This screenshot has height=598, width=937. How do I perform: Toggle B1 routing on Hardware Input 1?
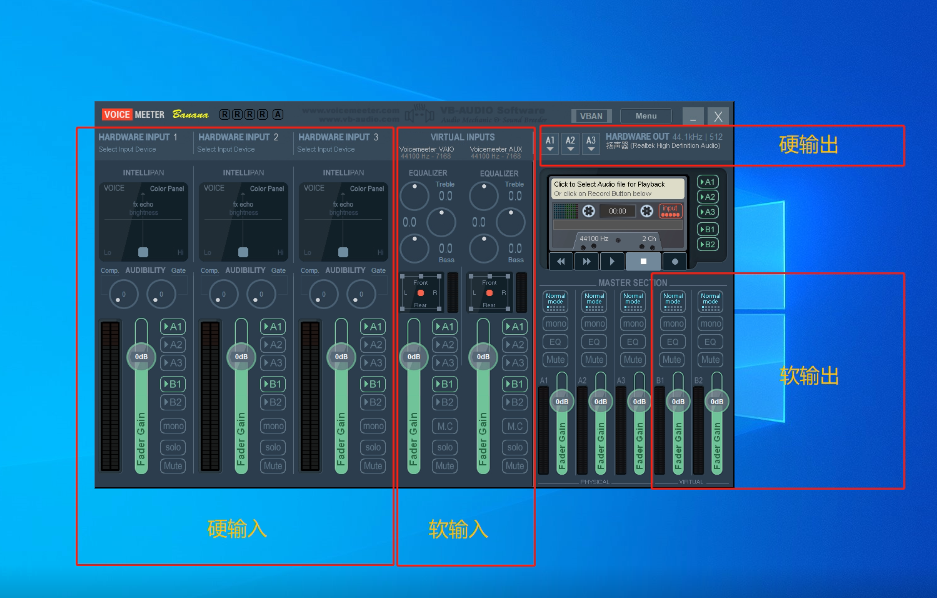(173, 384)
